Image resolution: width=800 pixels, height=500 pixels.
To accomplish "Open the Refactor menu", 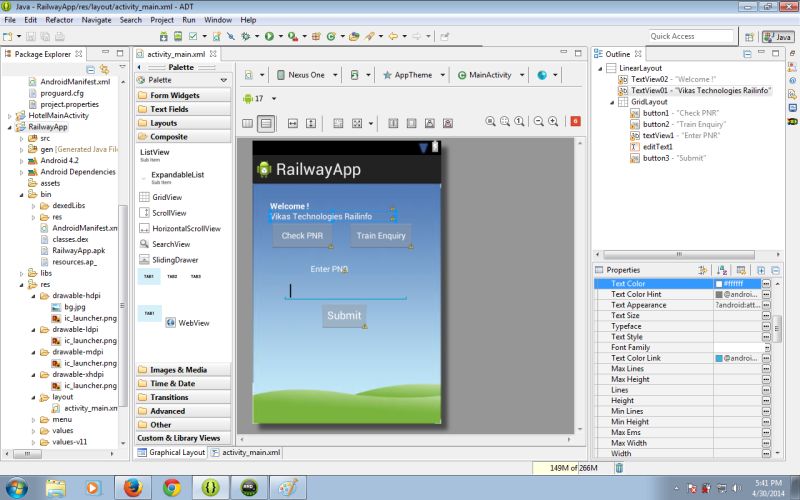I will pos(59,20).
